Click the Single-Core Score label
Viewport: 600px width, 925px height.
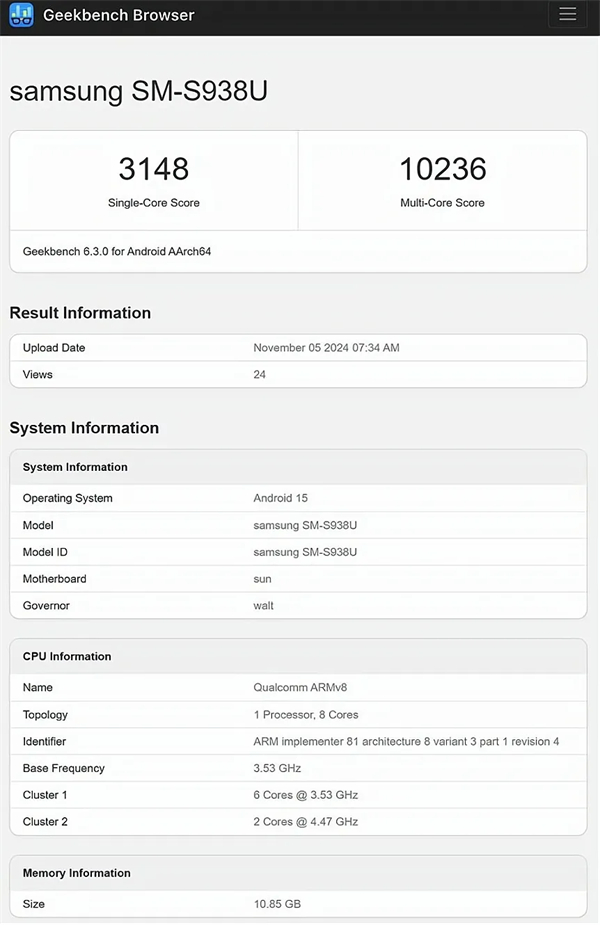[x=153, y=203]
